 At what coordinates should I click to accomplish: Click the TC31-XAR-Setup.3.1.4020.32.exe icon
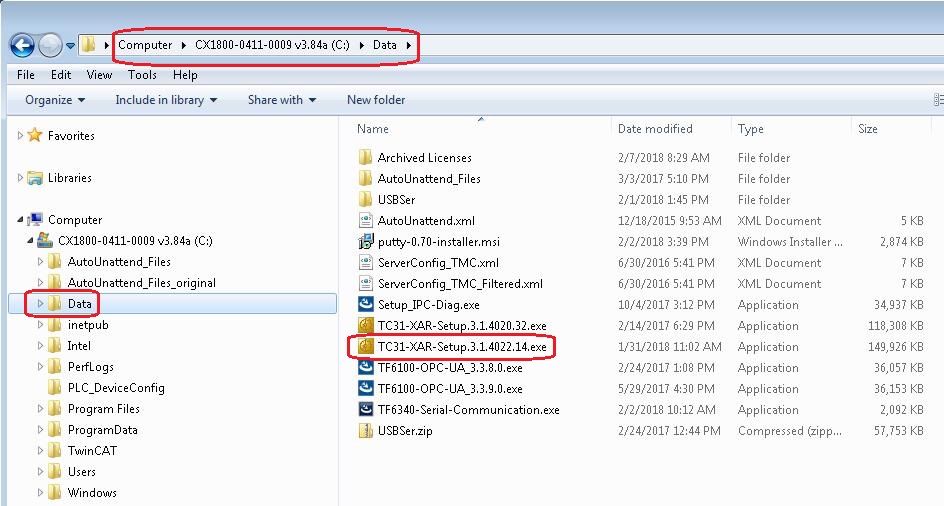click(365, 326)
